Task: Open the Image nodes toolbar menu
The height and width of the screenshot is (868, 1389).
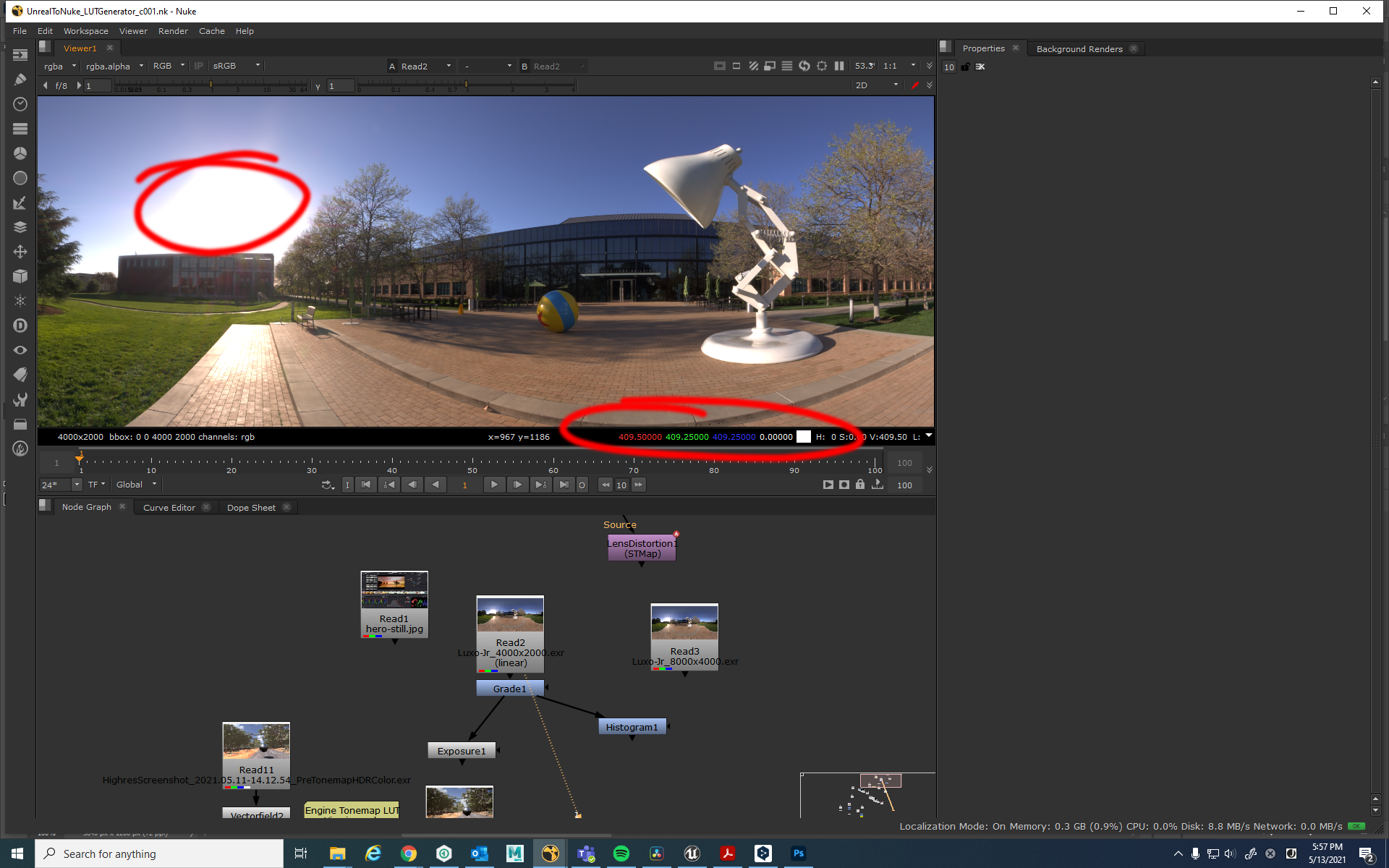Action: [20, 55]
